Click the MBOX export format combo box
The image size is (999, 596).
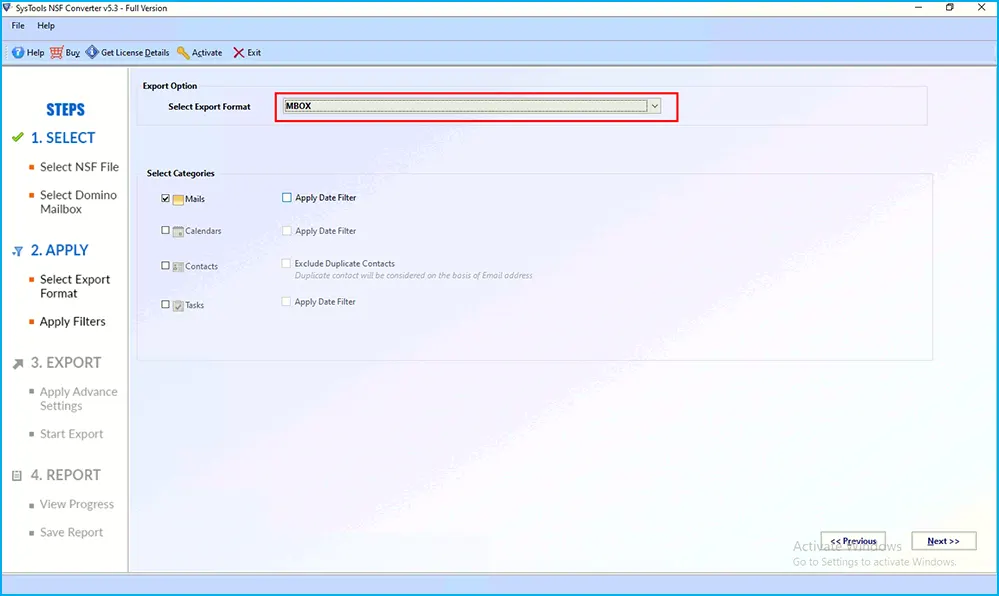click(471, 106)
